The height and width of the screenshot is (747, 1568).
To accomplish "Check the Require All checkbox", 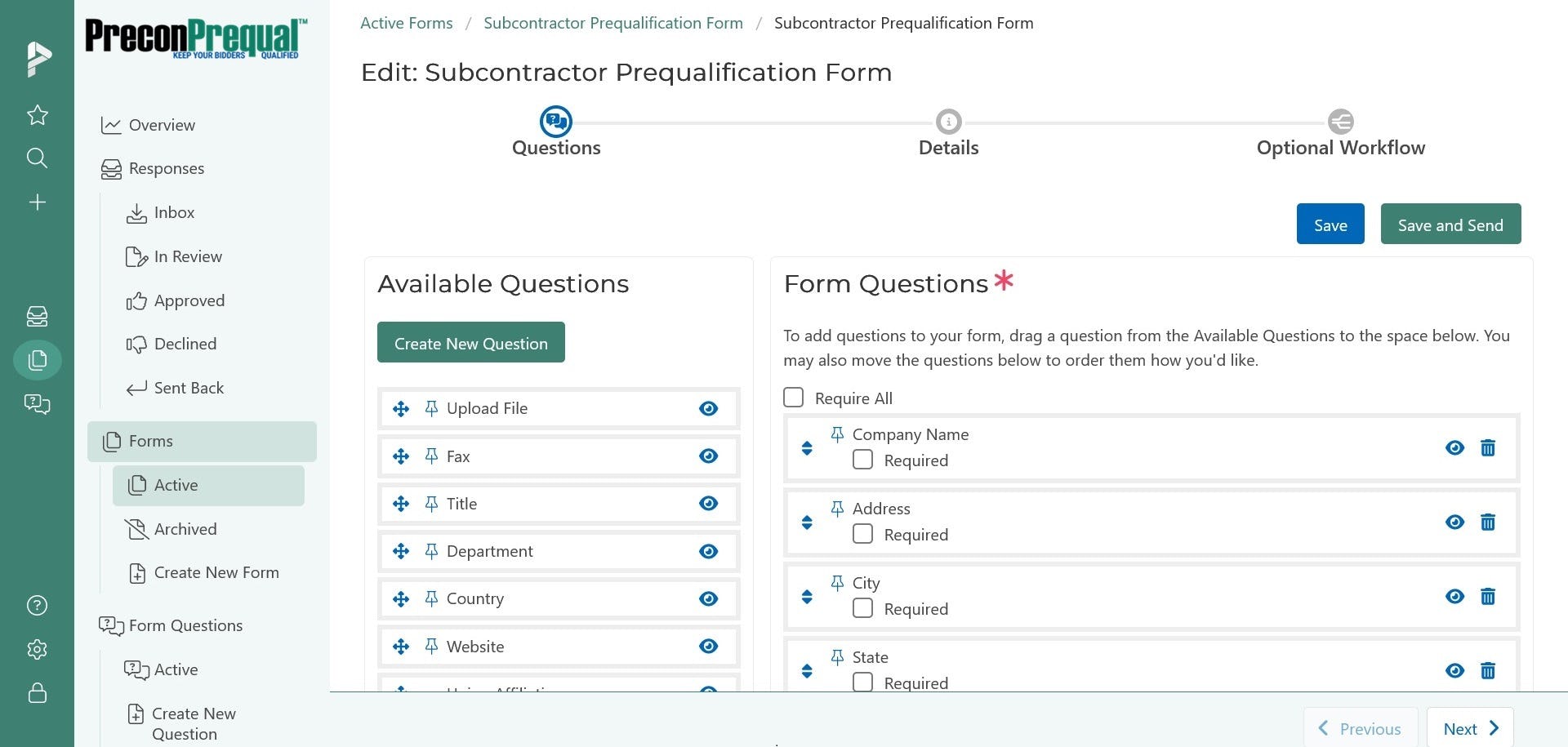I will [x=793, y=398].
